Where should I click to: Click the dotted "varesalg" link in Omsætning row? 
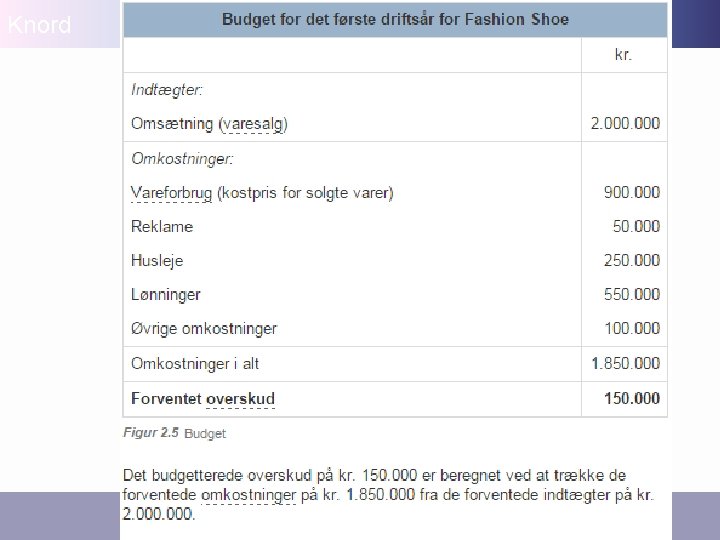click(253, 124)
